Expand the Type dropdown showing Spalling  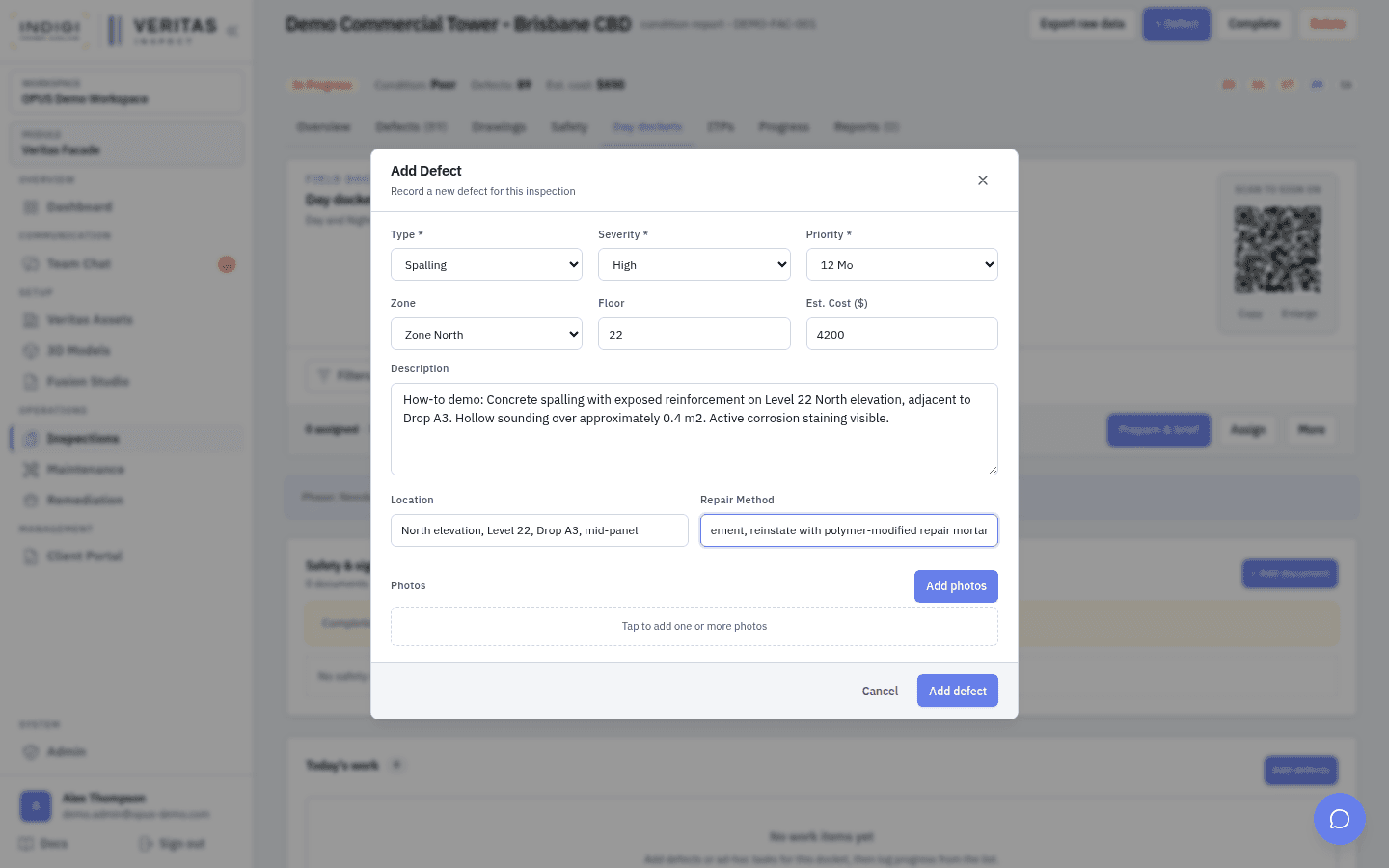coord(486,265)
